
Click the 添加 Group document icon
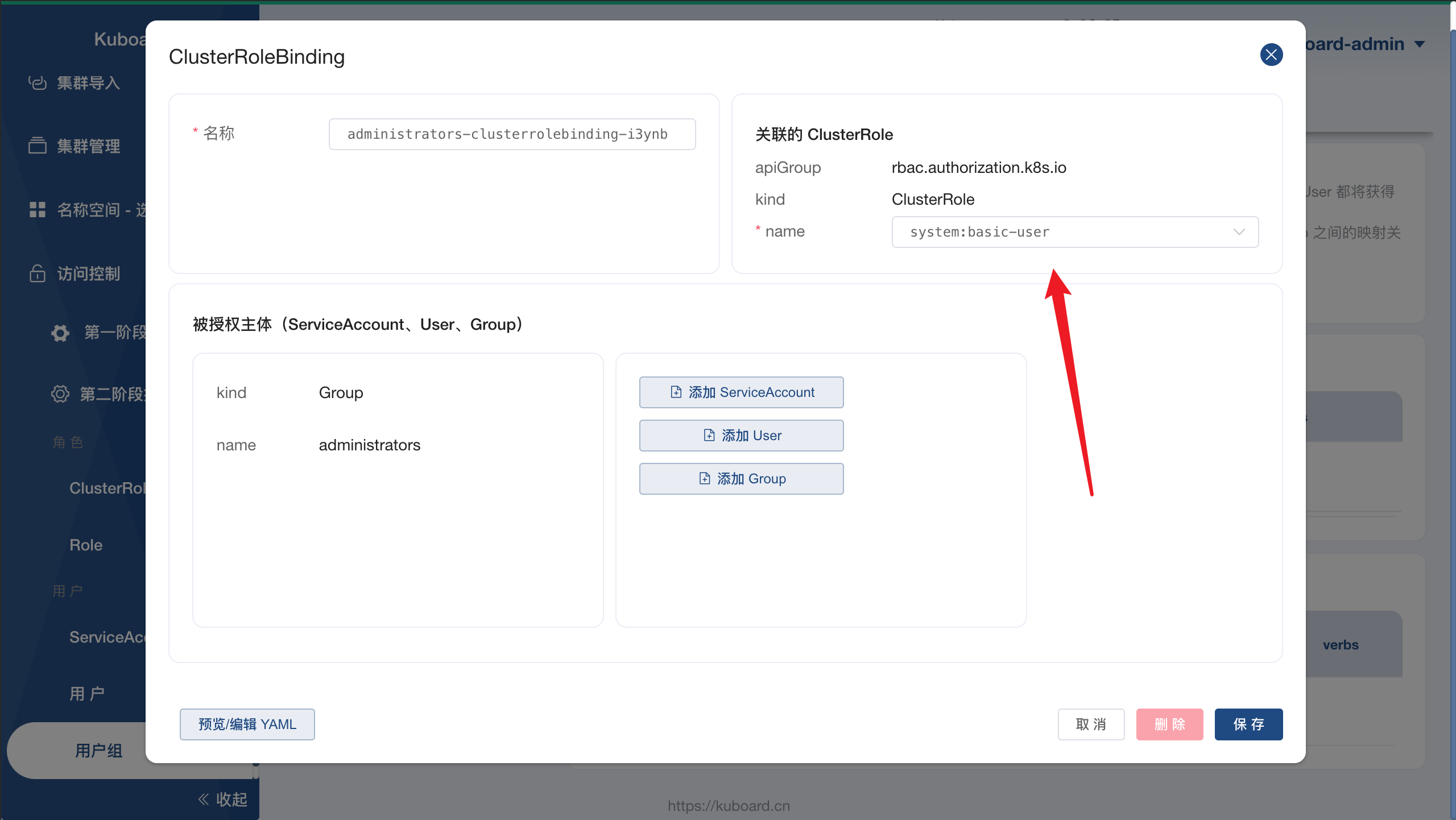pos(704,479)
